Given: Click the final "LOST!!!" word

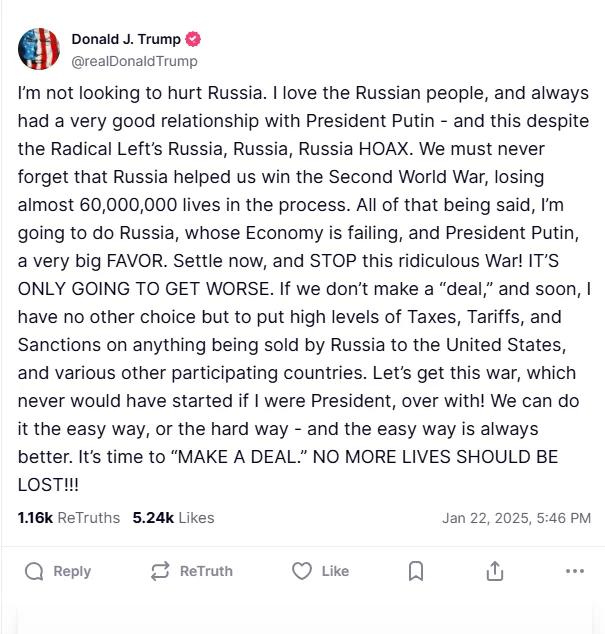Looking at the screenshot, I should (48, 483).
